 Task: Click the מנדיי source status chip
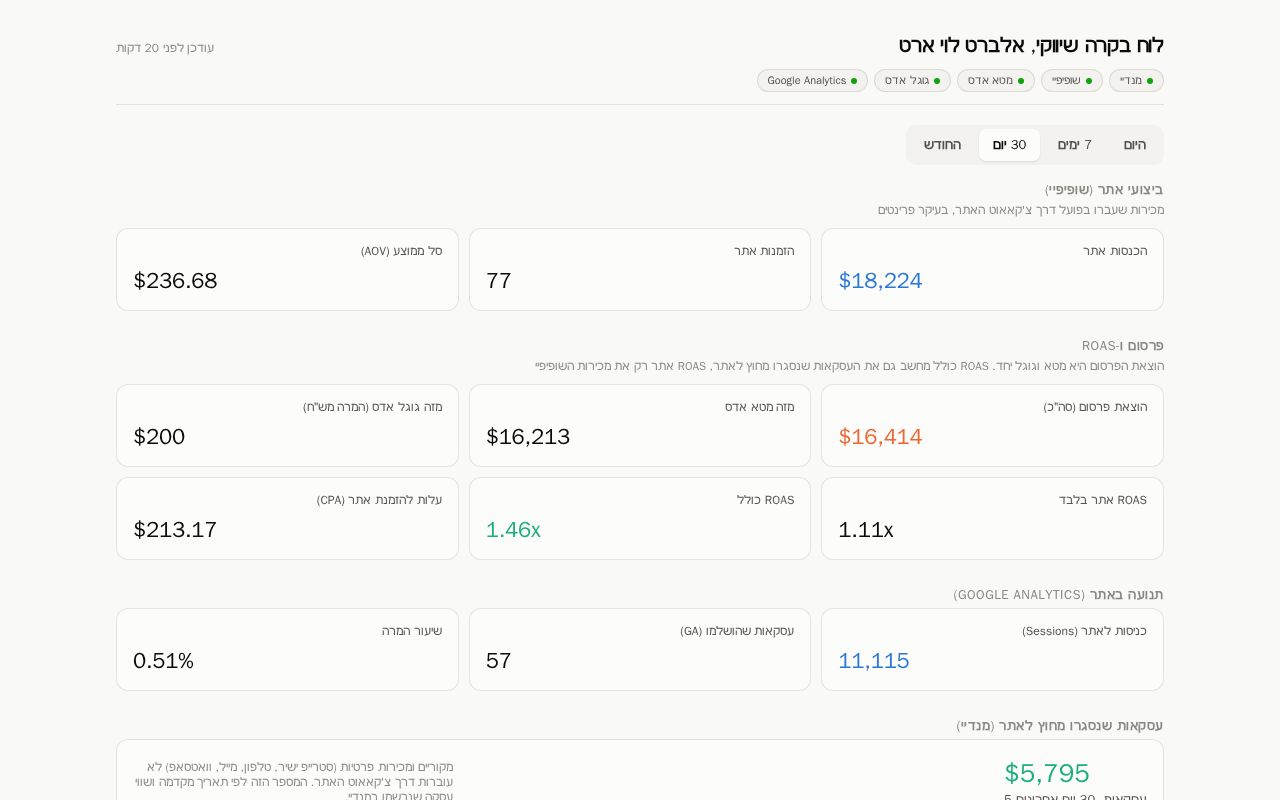coord(1136,81)
